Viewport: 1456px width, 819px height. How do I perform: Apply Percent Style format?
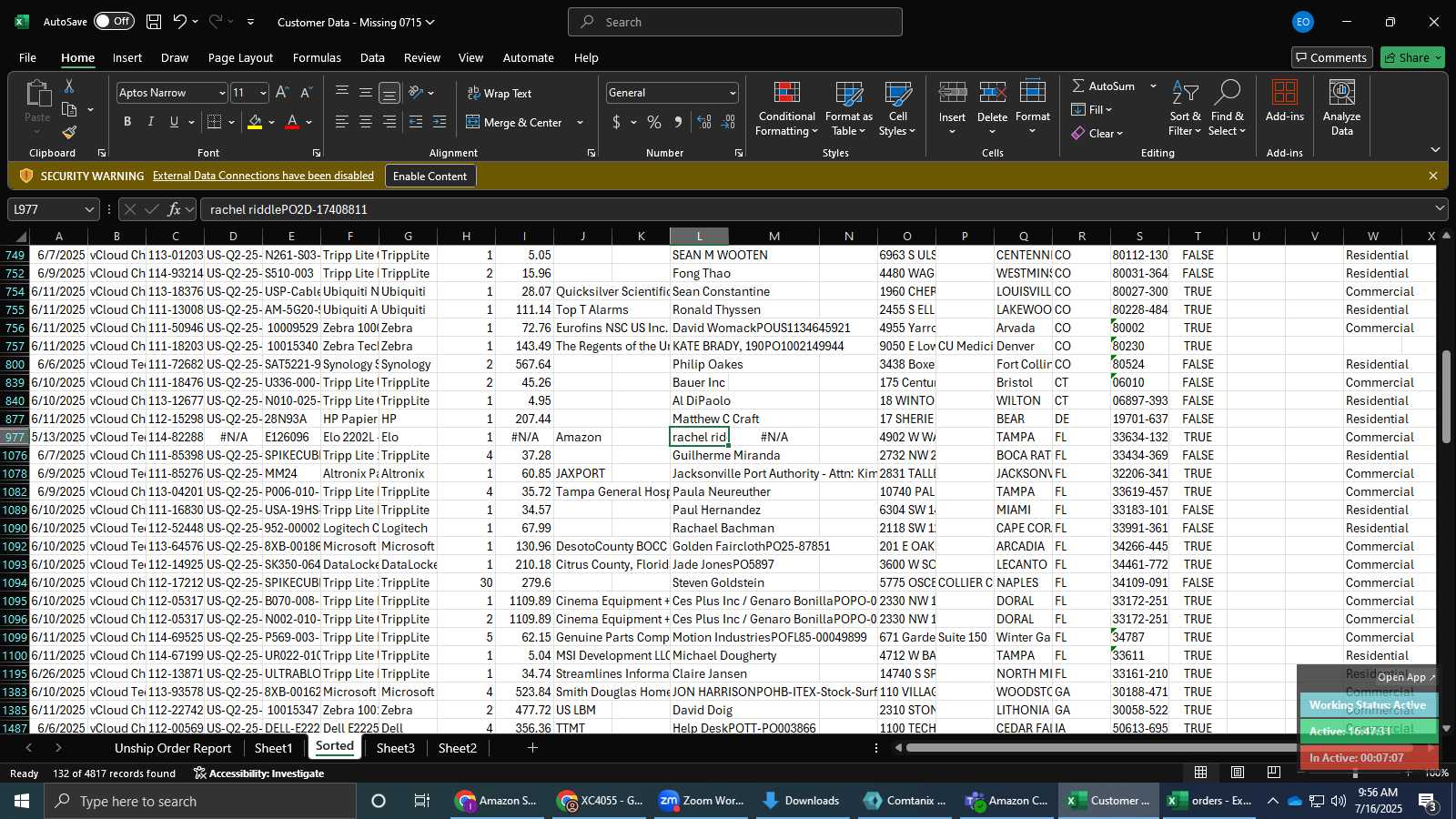(x=654, y=122)
